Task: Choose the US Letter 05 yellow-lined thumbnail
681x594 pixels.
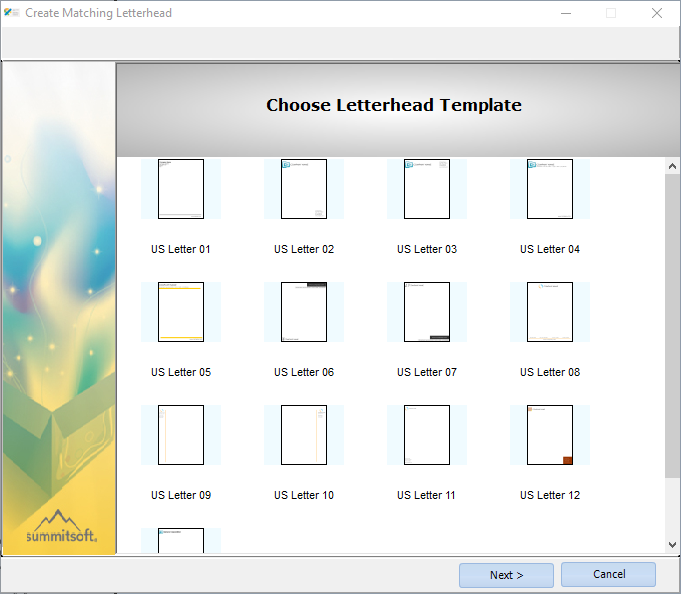Action: [181, 312]
